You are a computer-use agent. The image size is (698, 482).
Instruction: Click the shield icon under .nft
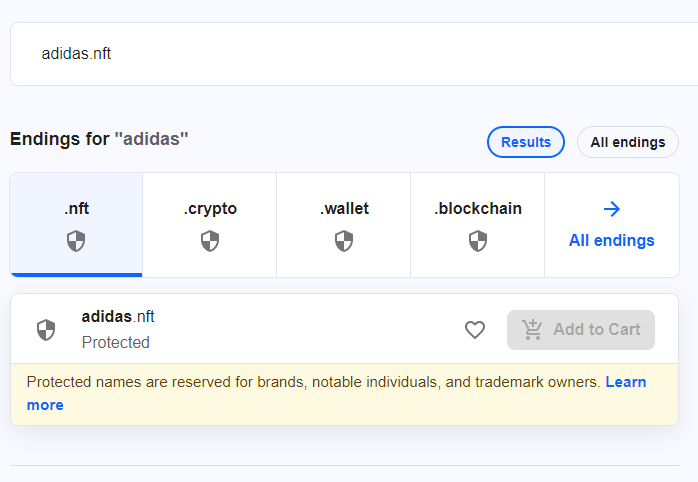(x=76, y=241)
